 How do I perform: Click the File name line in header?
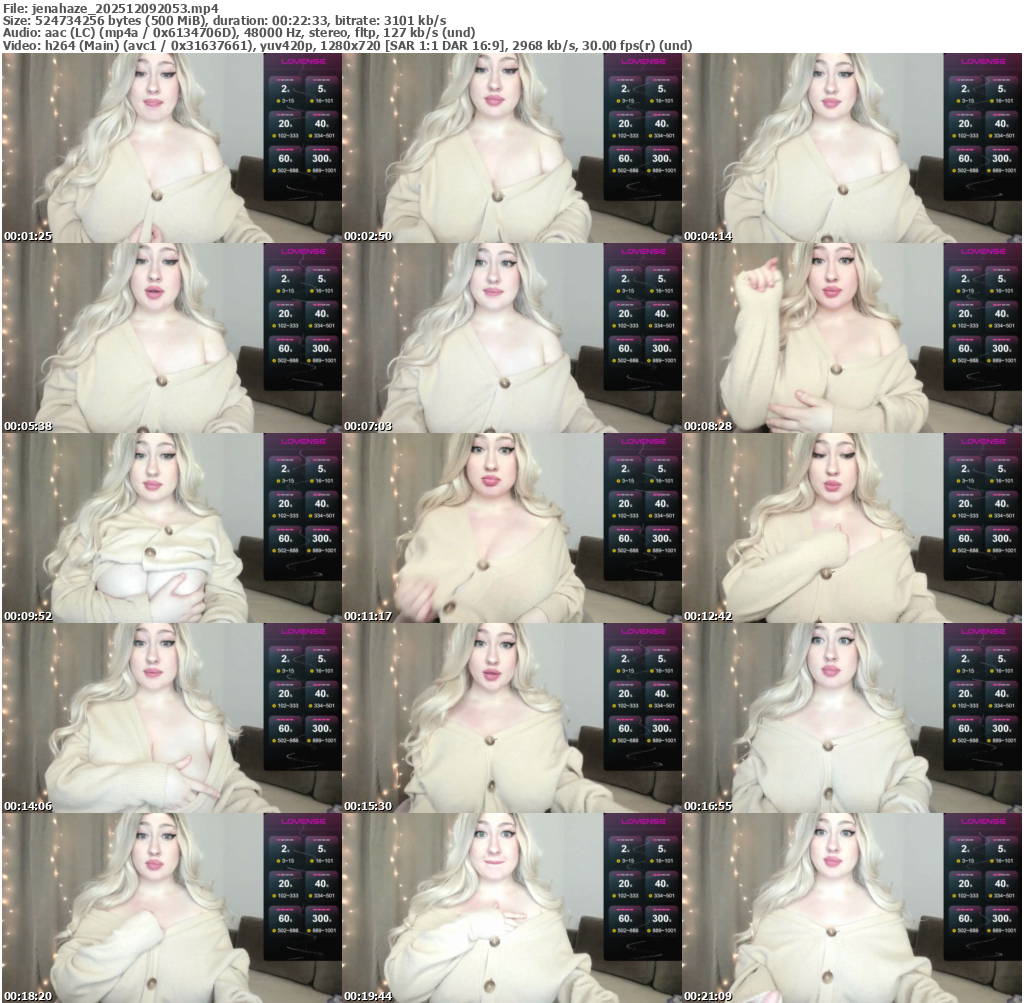(x=111, y=8)
